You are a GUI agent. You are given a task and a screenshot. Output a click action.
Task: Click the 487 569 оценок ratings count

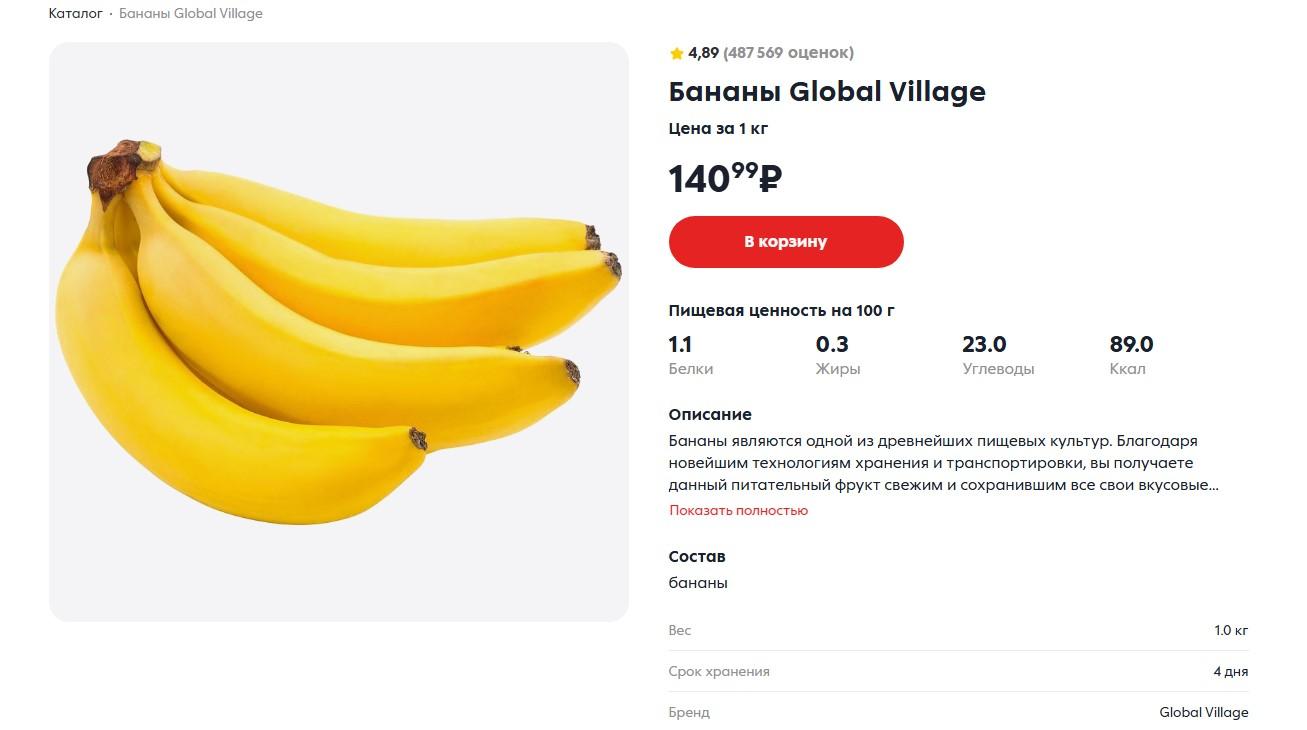pos(788,53)
